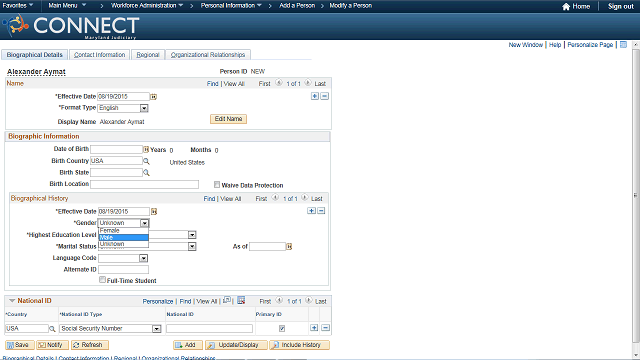Open Highest Education Level dropdown
The height and width of the screenshot is (360, 640).
tap(192, 235)
